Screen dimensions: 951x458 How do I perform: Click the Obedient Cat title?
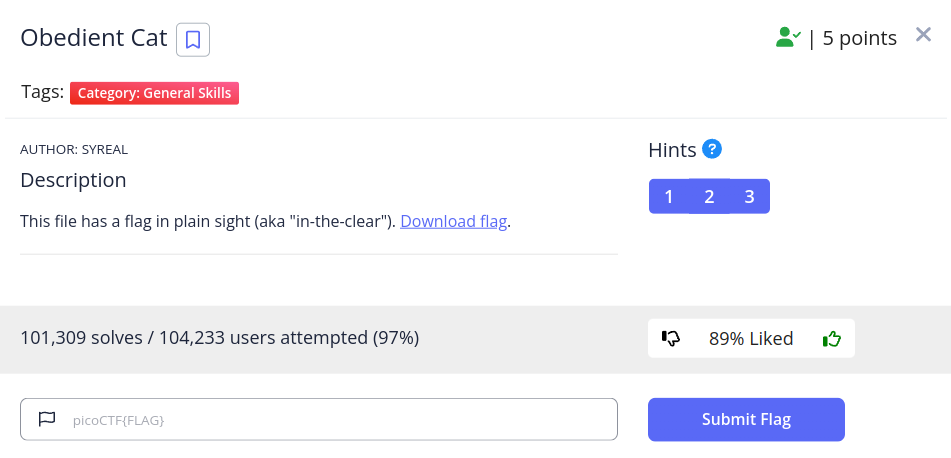(x=94, y=39)
